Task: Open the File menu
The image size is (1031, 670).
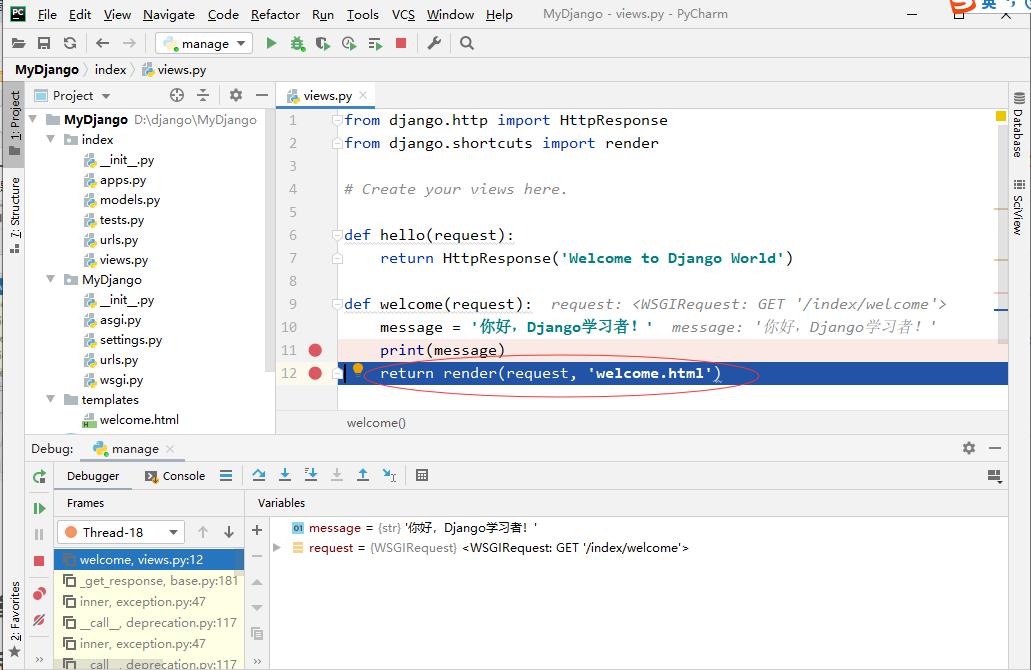Action: point(47,14)
